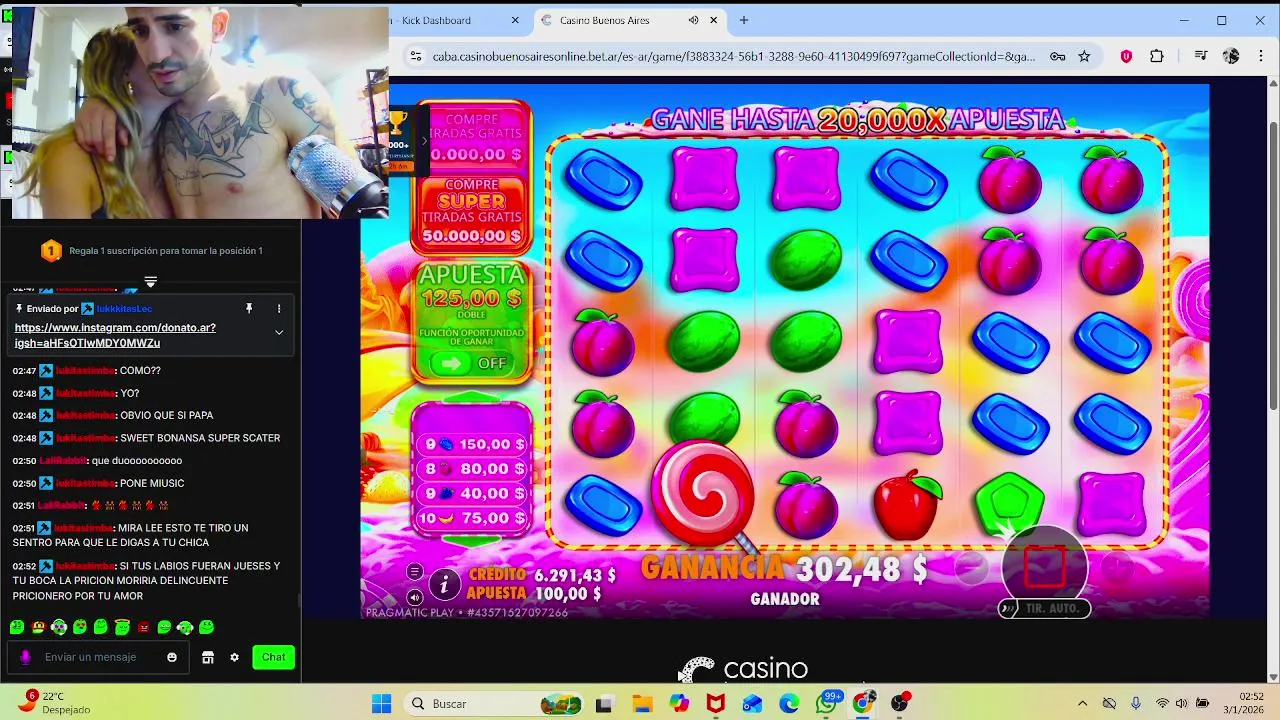Click the browser address bar URL
Viewport: 1280px width, 720px height.
tap(733, 57)
